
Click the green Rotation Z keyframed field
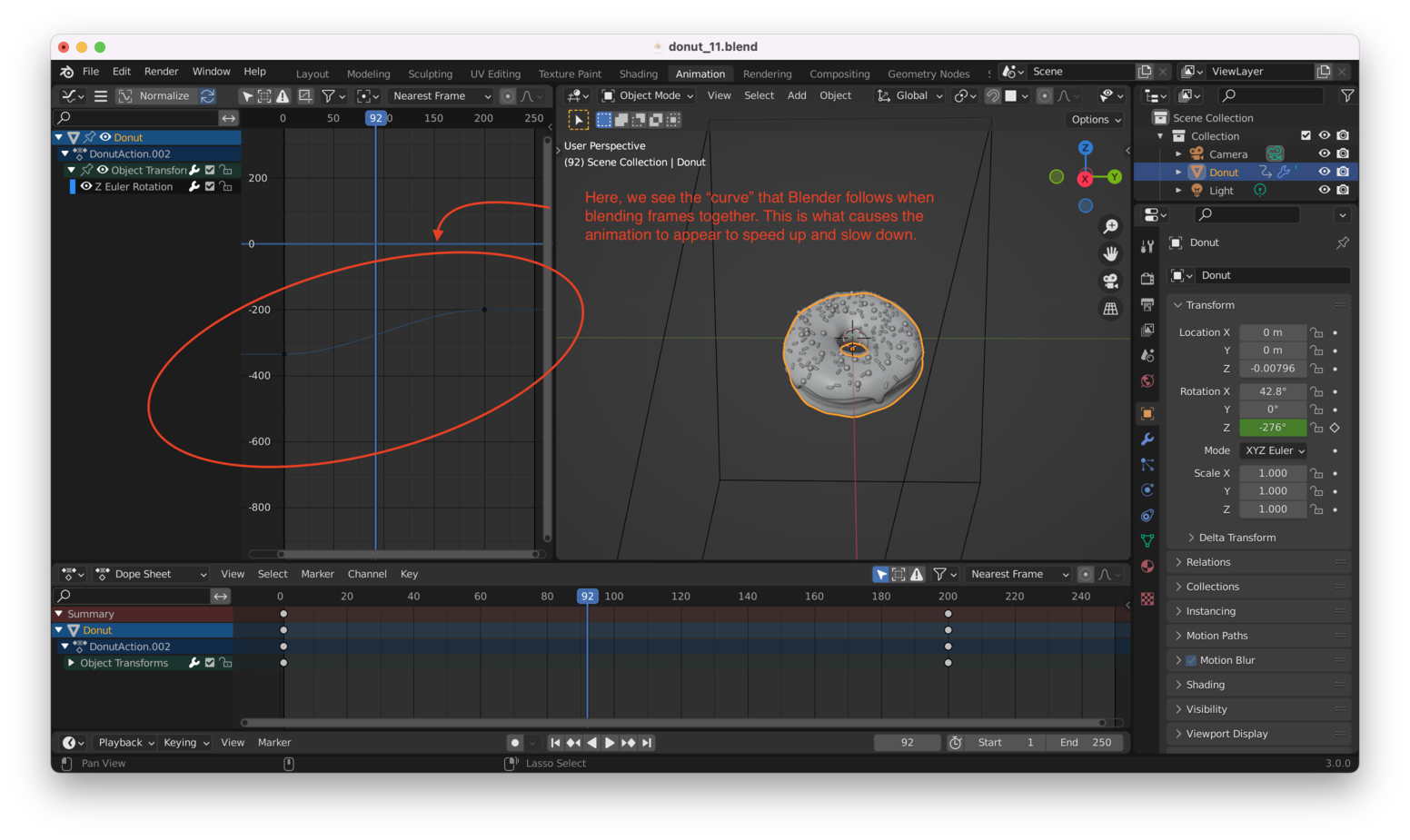tap(1272, 427)
